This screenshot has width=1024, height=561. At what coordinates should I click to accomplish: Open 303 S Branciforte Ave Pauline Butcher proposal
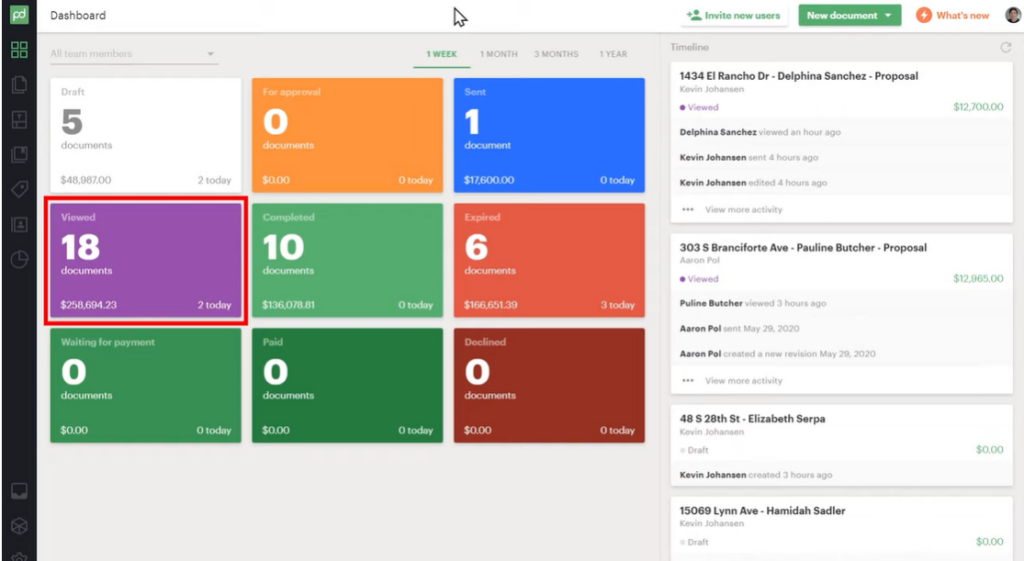(803, 248)
